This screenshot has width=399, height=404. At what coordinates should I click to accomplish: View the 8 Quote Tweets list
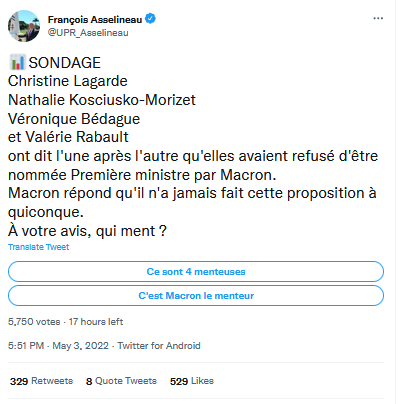[121, 381]
